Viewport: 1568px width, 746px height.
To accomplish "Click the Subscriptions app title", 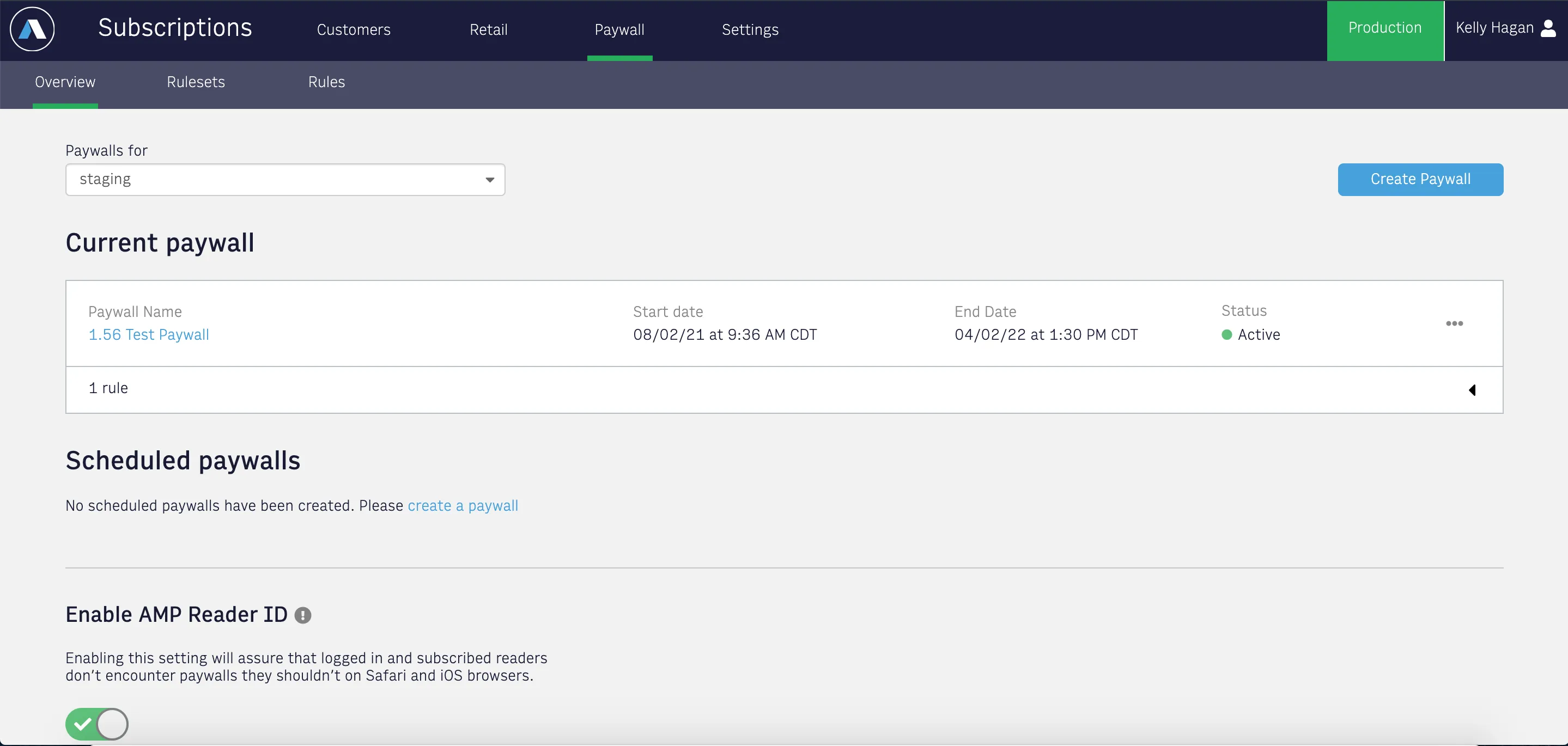I will coord(175,28).
